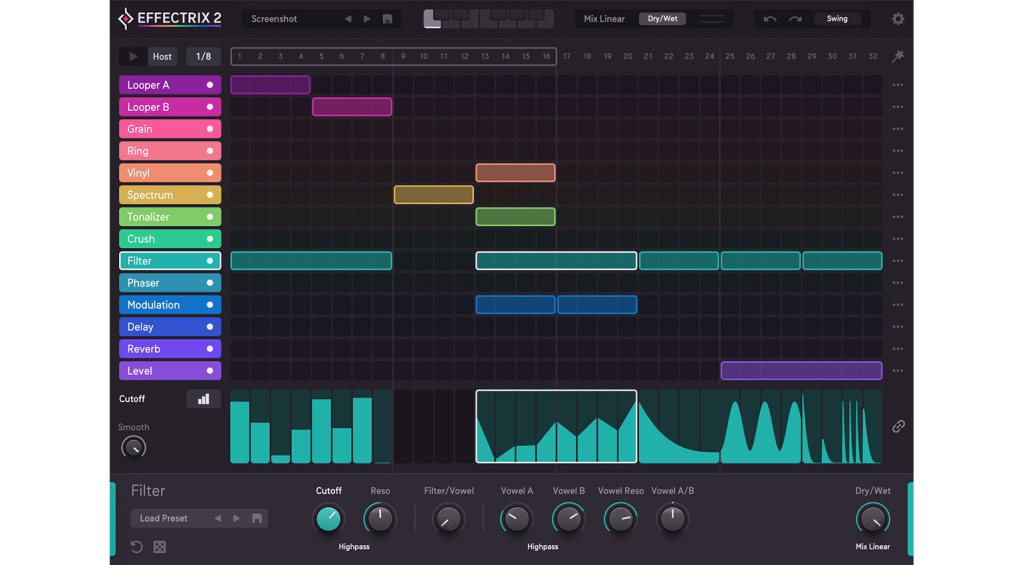Select previous Filter preset arrow
The height and width of the screenshot is (565, 1024).
click(217, 518)
